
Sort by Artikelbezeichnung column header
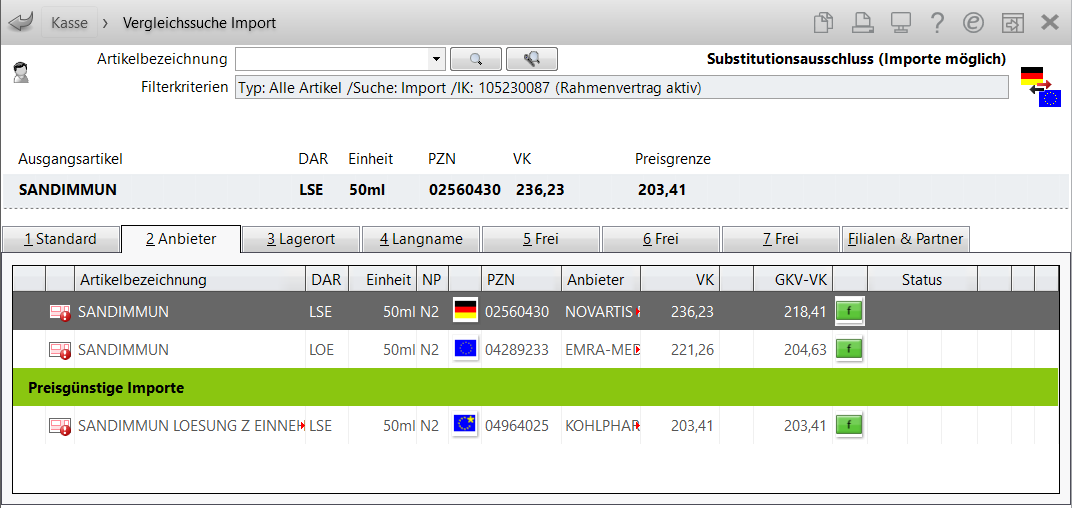click(189, 279)
